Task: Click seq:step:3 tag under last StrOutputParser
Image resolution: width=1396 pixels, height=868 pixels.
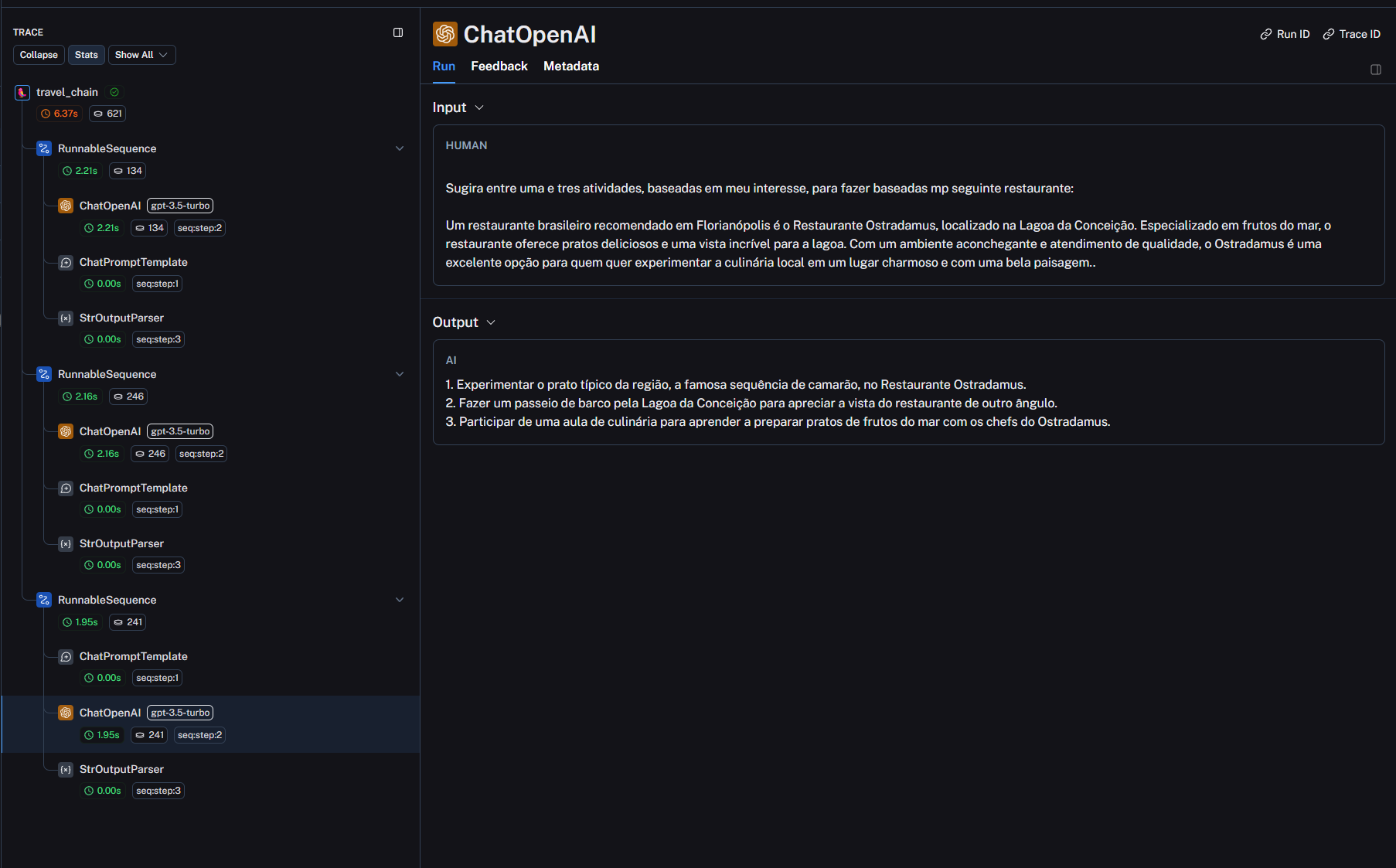Action: coord(158,791)
